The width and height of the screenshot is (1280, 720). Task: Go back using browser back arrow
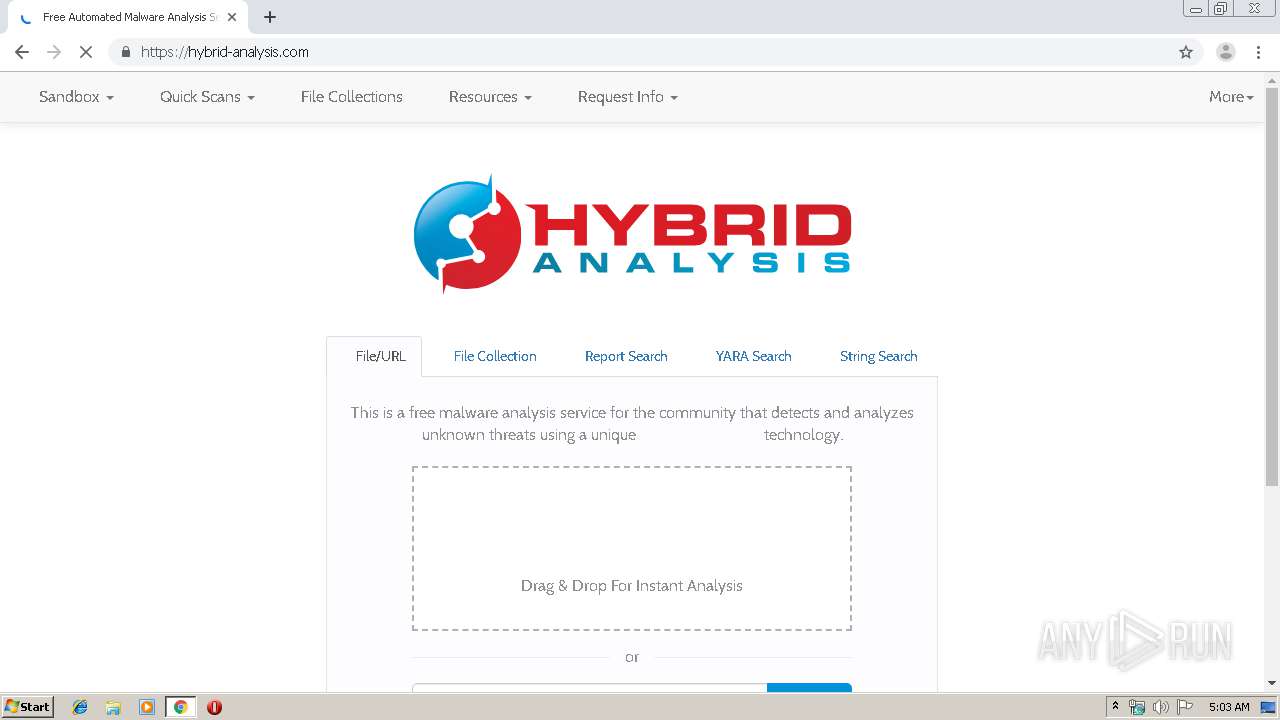click(22, 52)
